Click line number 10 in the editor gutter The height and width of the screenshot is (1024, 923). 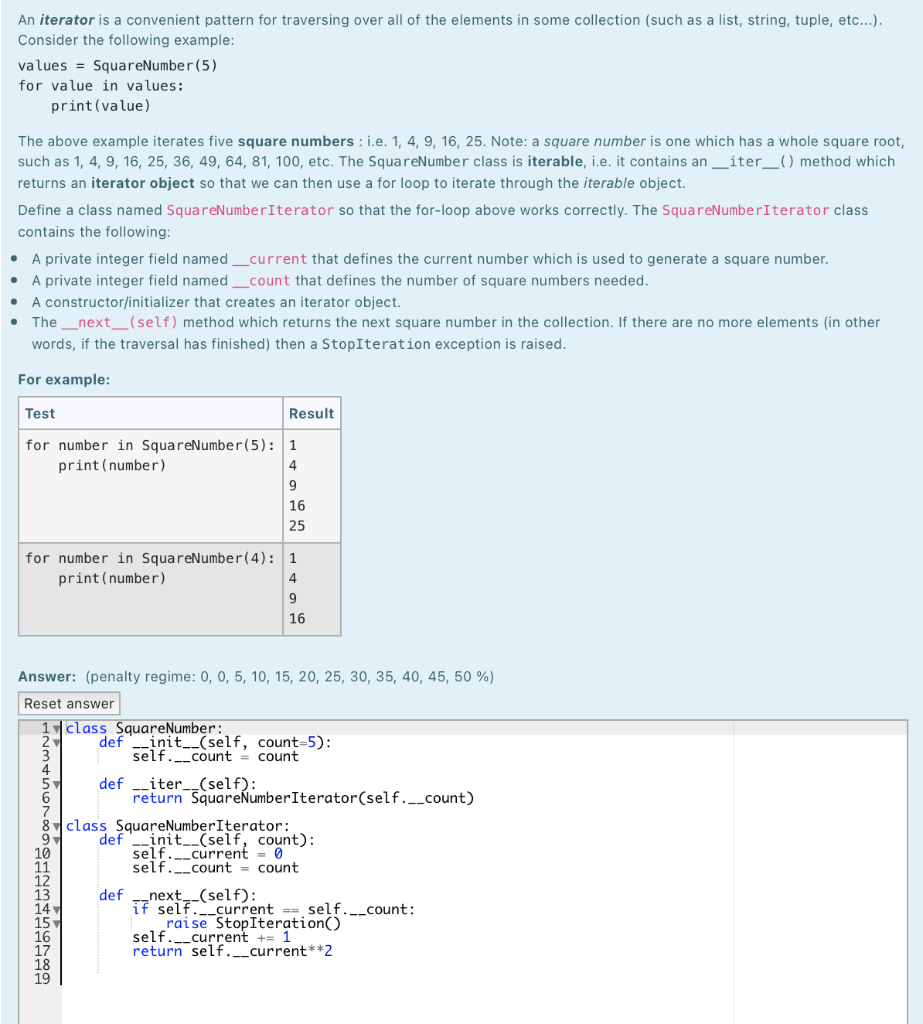[x=44, y=853]
